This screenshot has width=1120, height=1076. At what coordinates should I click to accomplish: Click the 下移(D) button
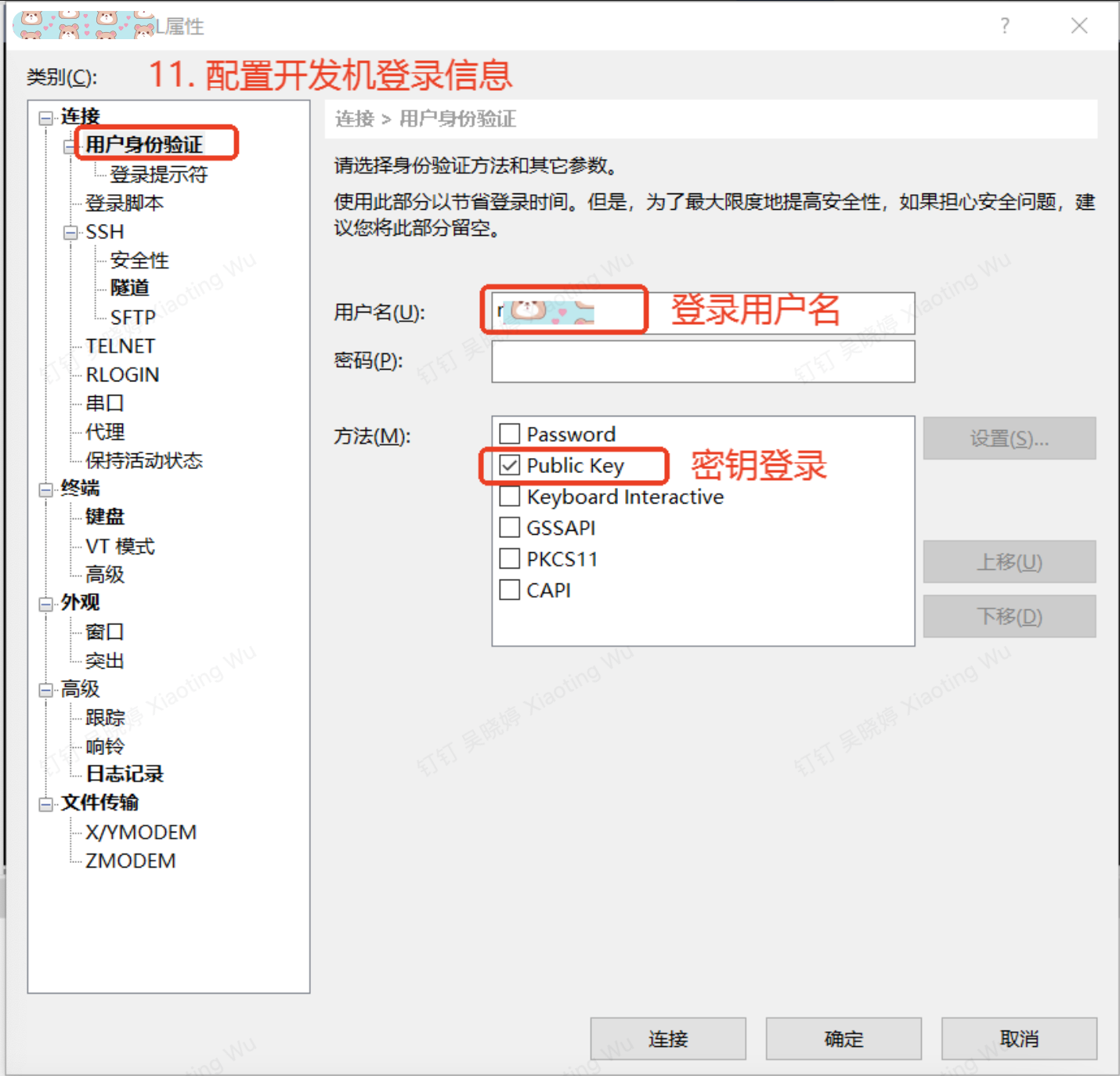point(1010,616)
